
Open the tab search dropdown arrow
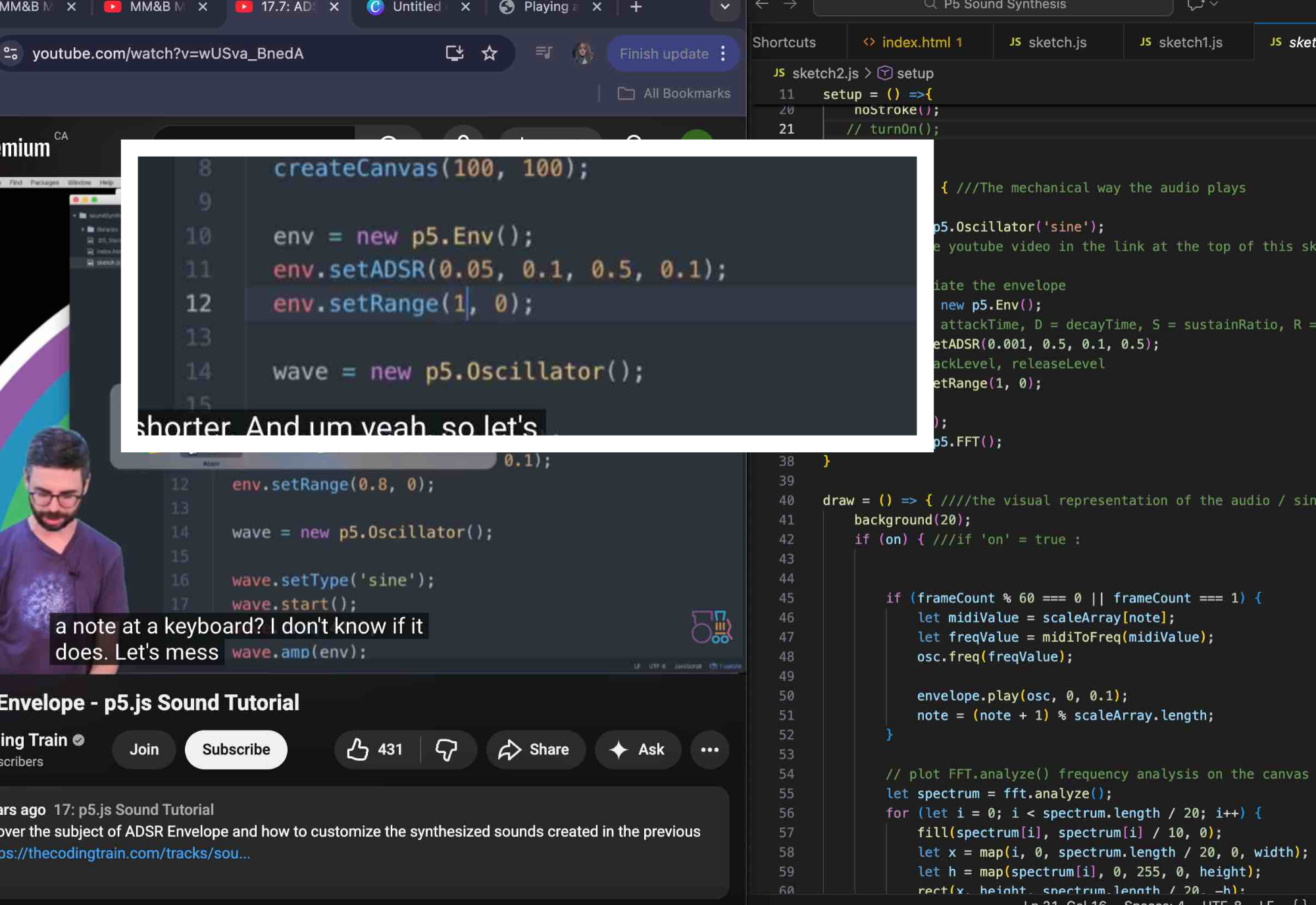click(x=724, y=7)
